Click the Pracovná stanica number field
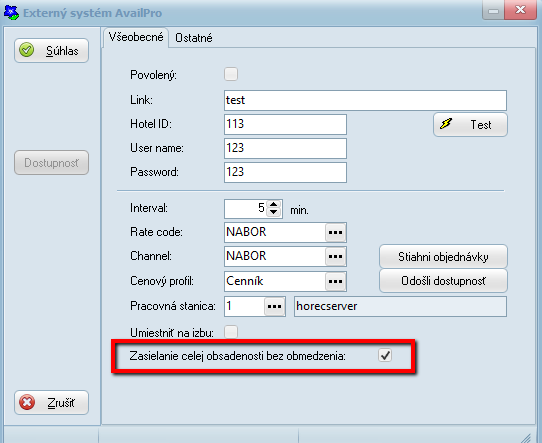 [244, 306]
